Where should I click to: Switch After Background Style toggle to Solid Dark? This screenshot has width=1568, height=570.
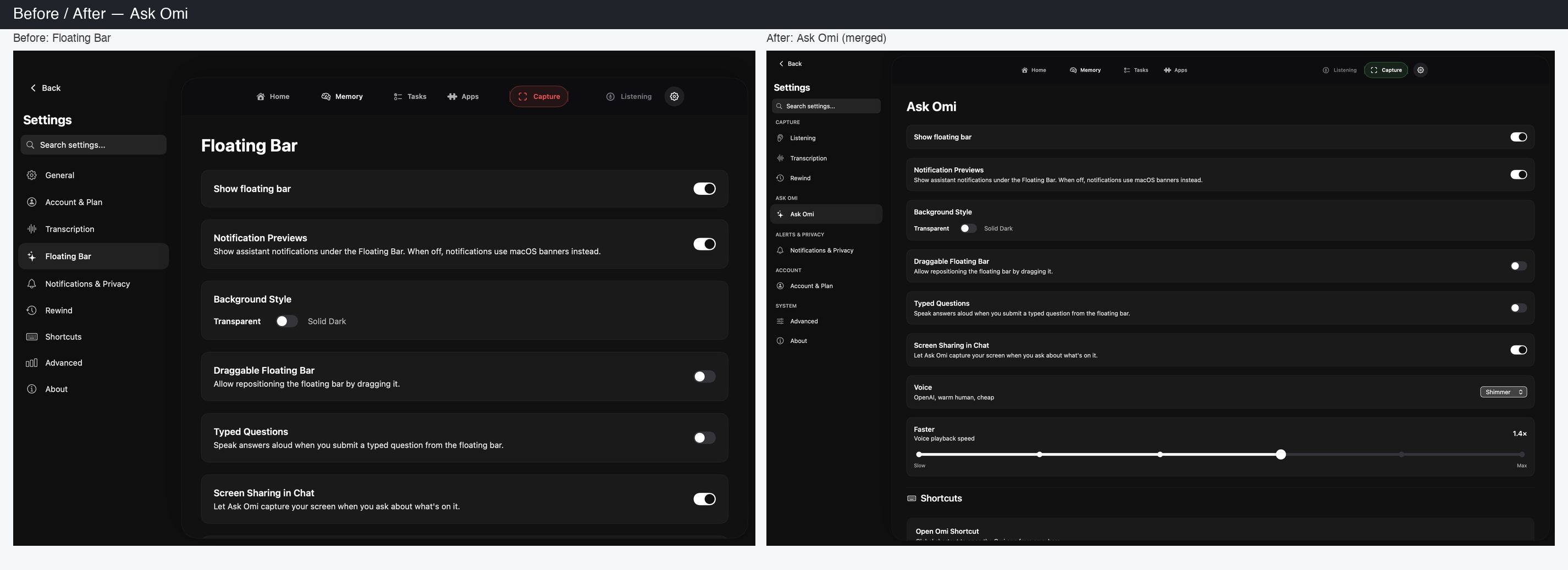click(x=968, y=229)
